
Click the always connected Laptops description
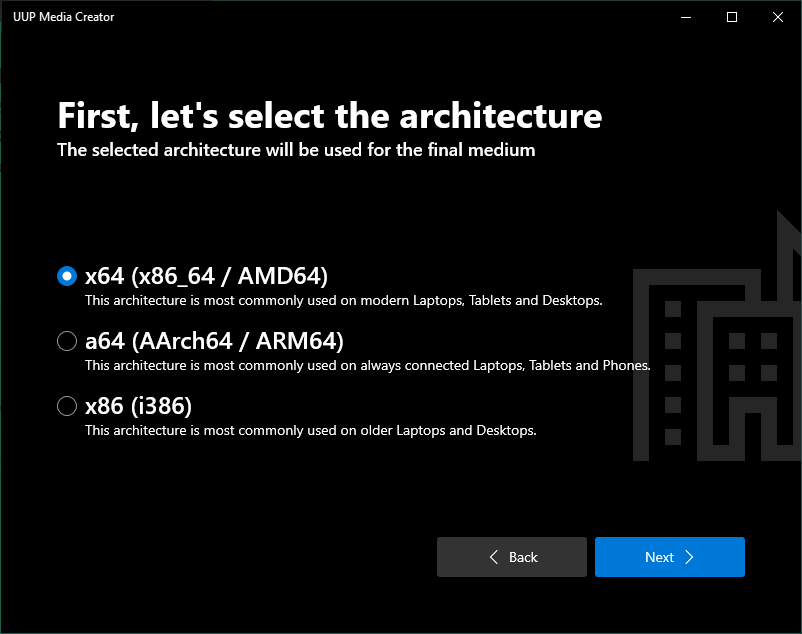(367, 365)
